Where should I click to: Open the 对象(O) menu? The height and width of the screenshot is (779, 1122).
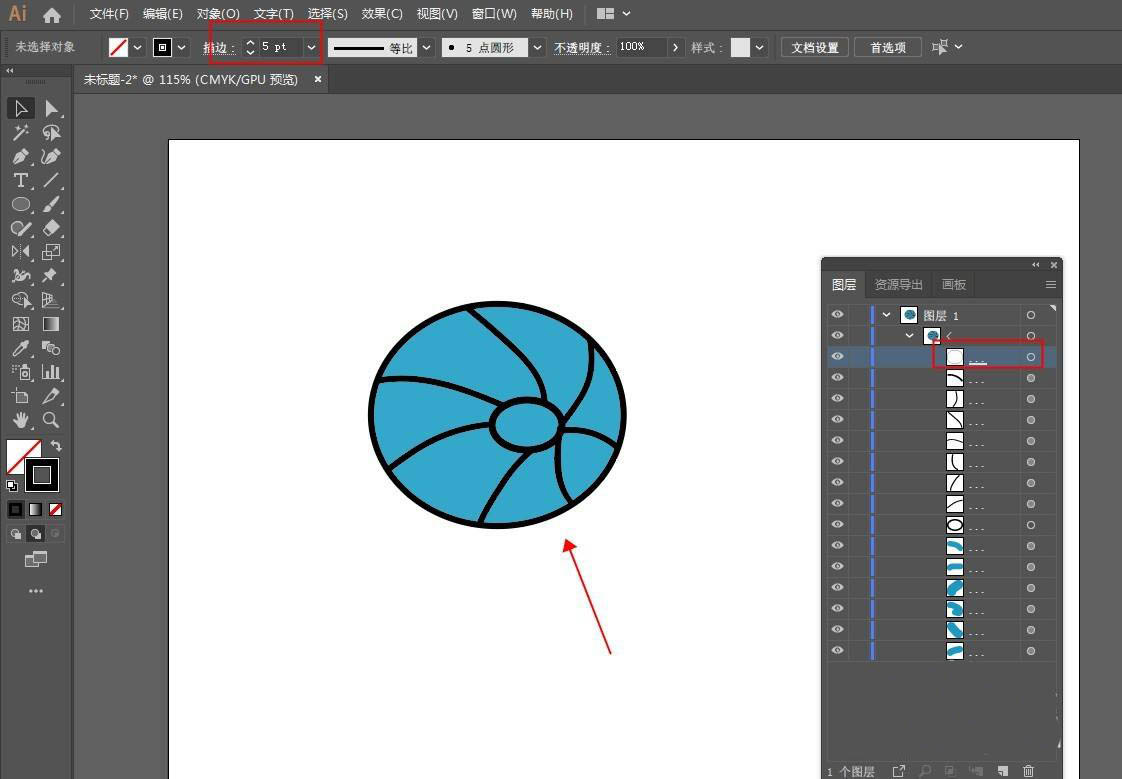pyautogui.click(x=218, y=14)
